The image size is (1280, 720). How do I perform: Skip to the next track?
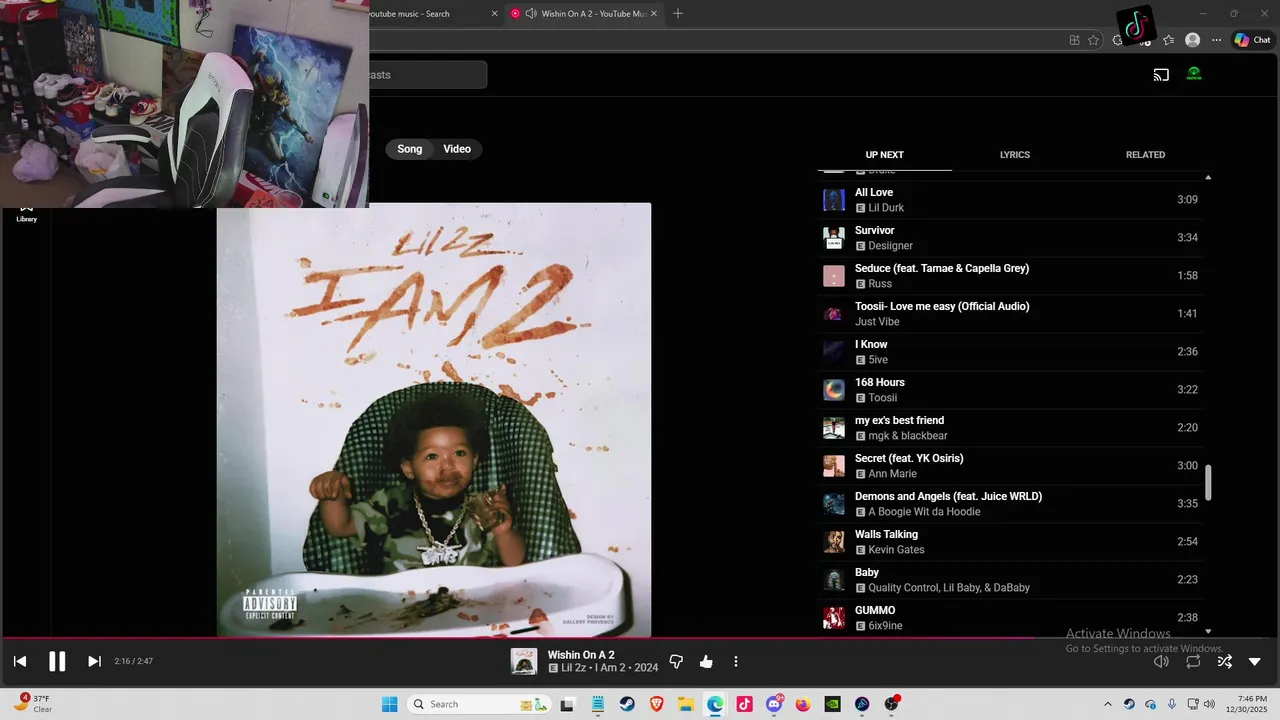click(x=94, y=661)
